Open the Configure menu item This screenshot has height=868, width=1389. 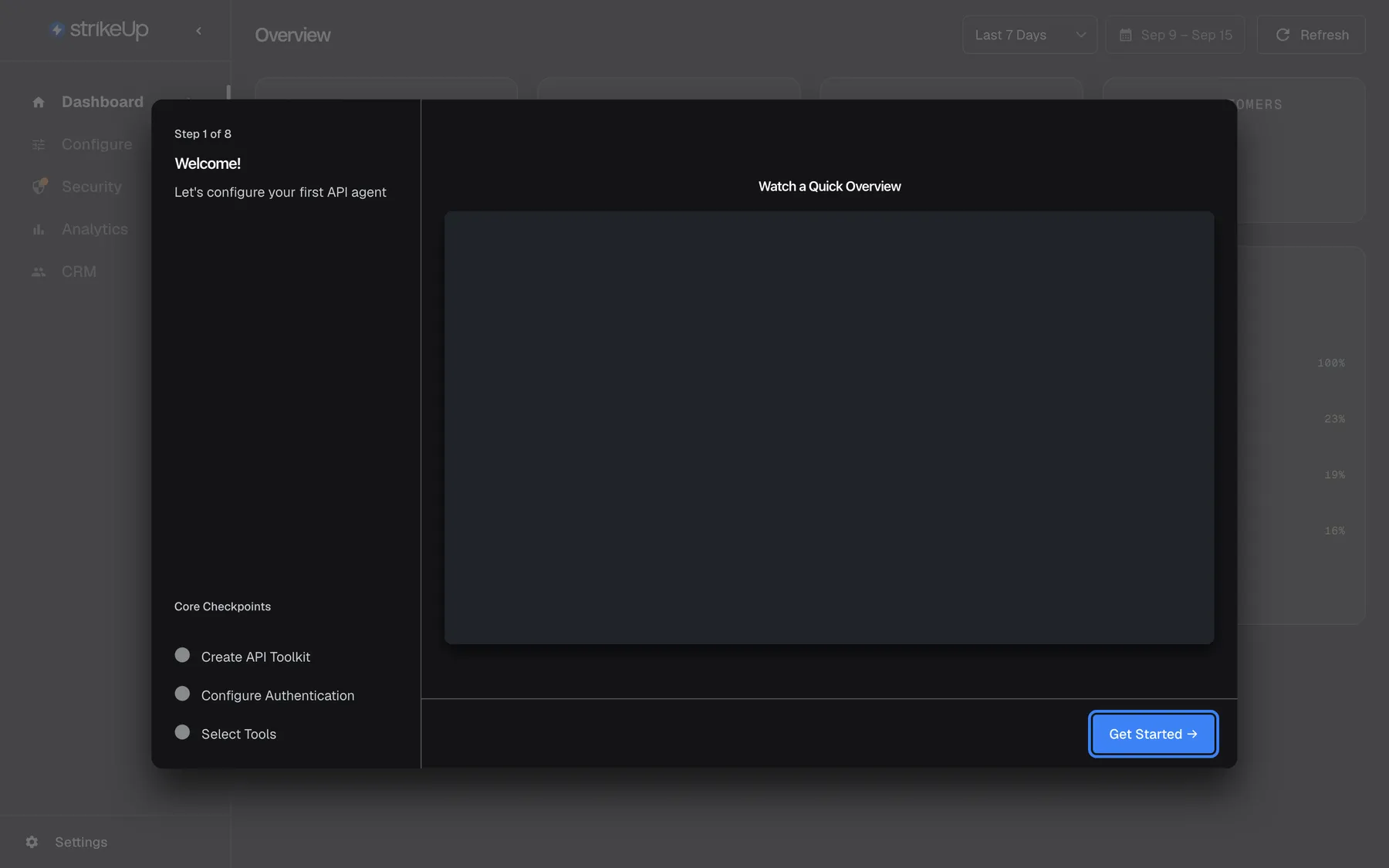point(97,144)
